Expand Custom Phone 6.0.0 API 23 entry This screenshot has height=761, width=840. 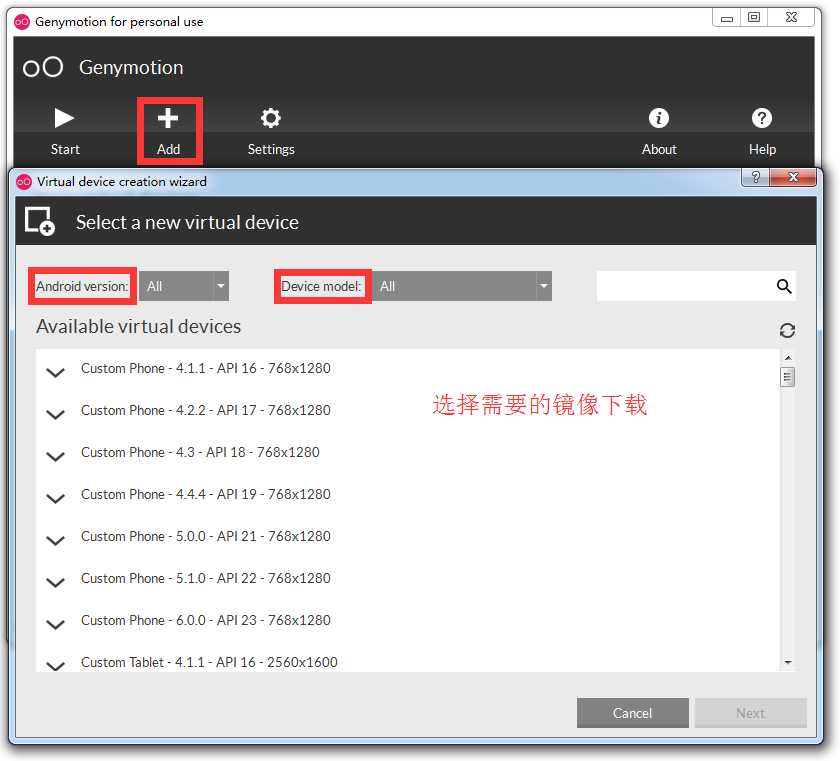(55, 624)
